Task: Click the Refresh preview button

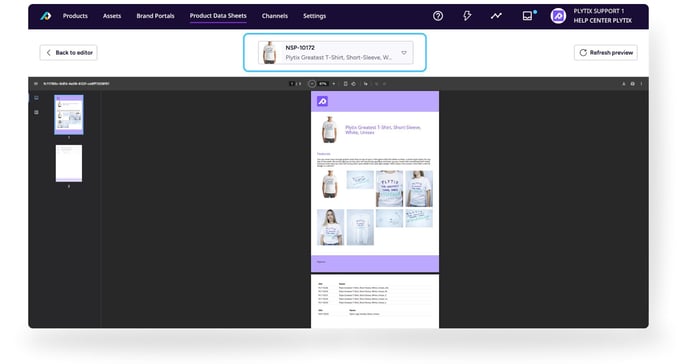Action: pyautogui.click(x=606, y=53)
